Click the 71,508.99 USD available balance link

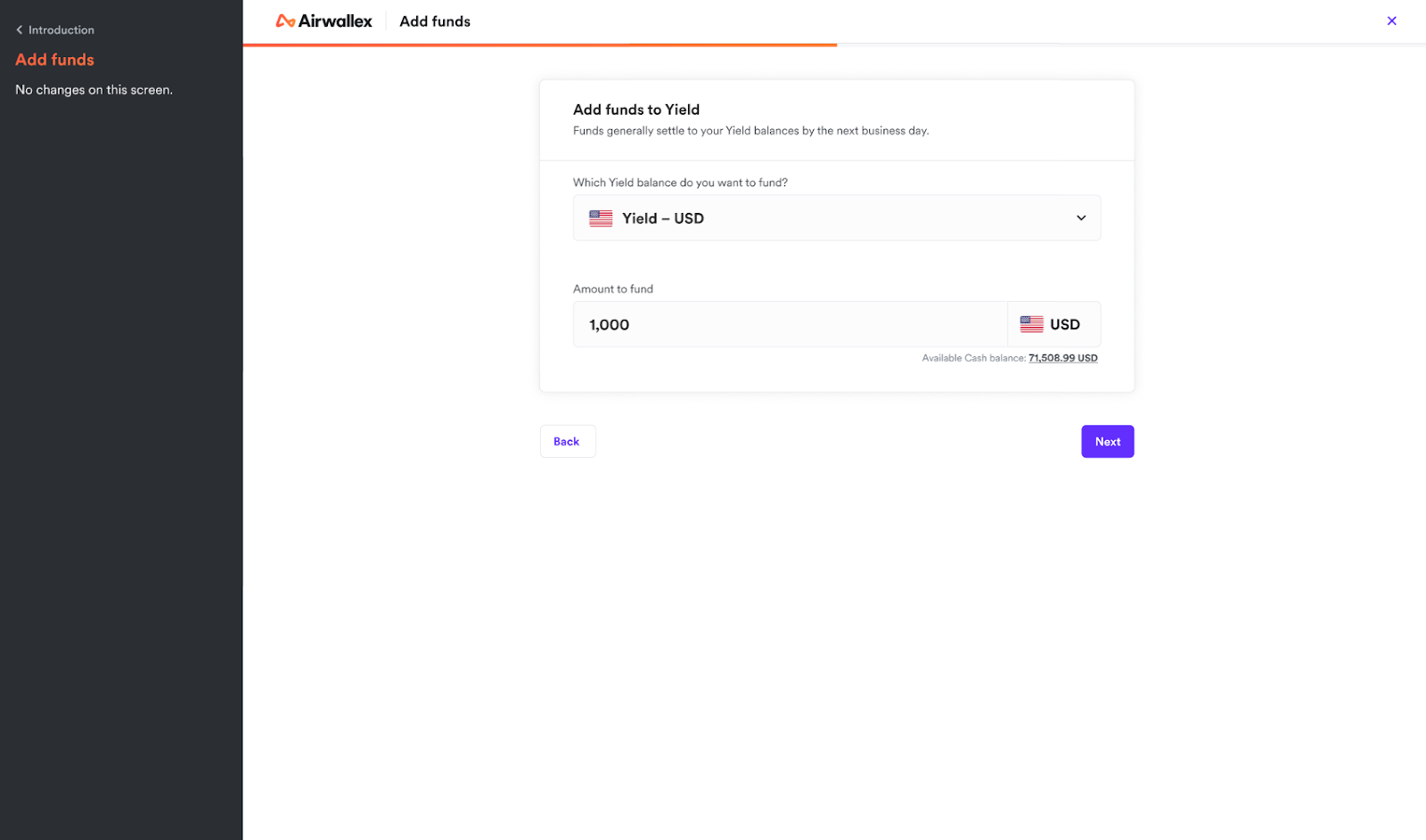point(1062,358)
